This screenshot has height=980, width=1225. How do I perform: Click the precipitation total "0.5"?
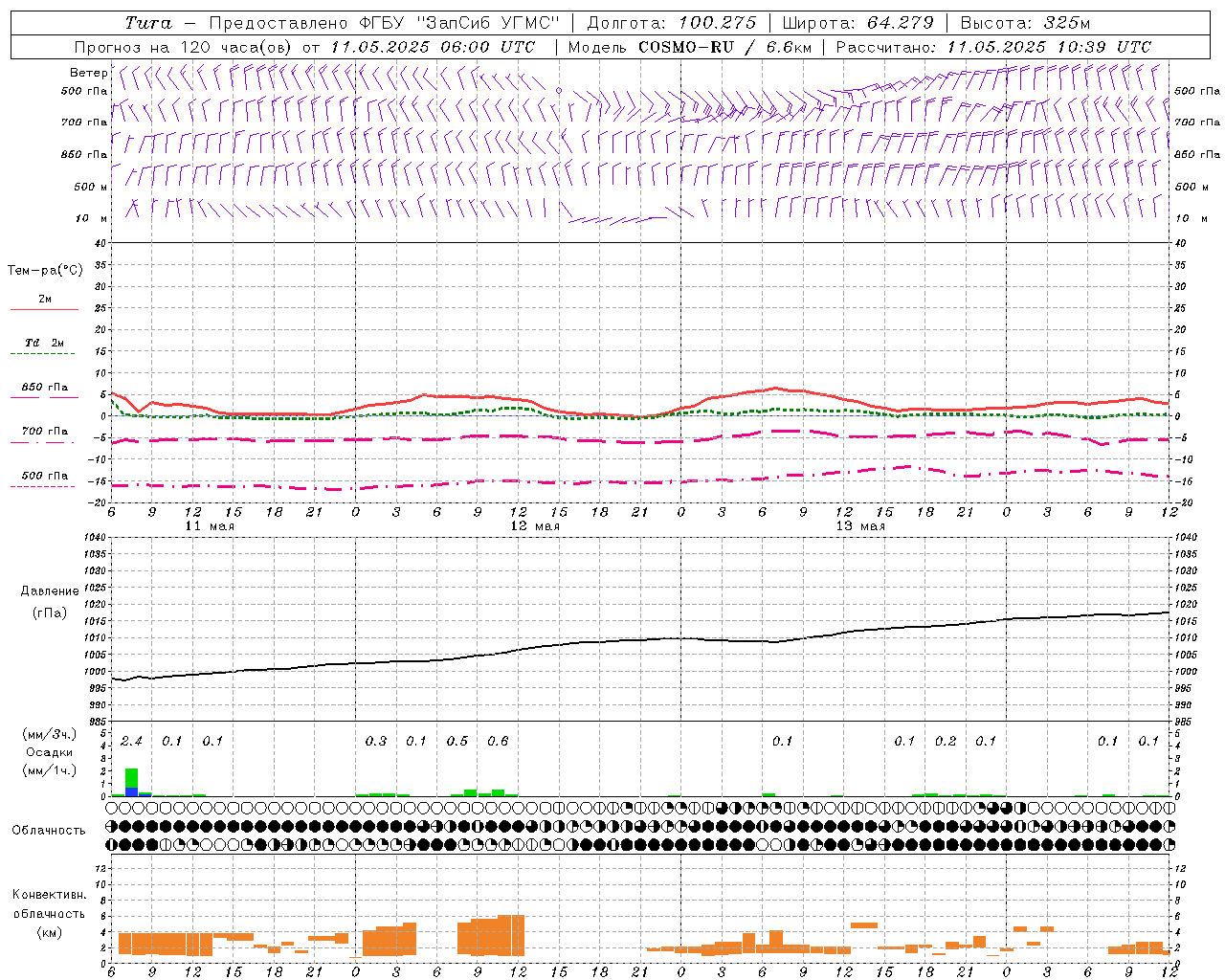(457, 741)
